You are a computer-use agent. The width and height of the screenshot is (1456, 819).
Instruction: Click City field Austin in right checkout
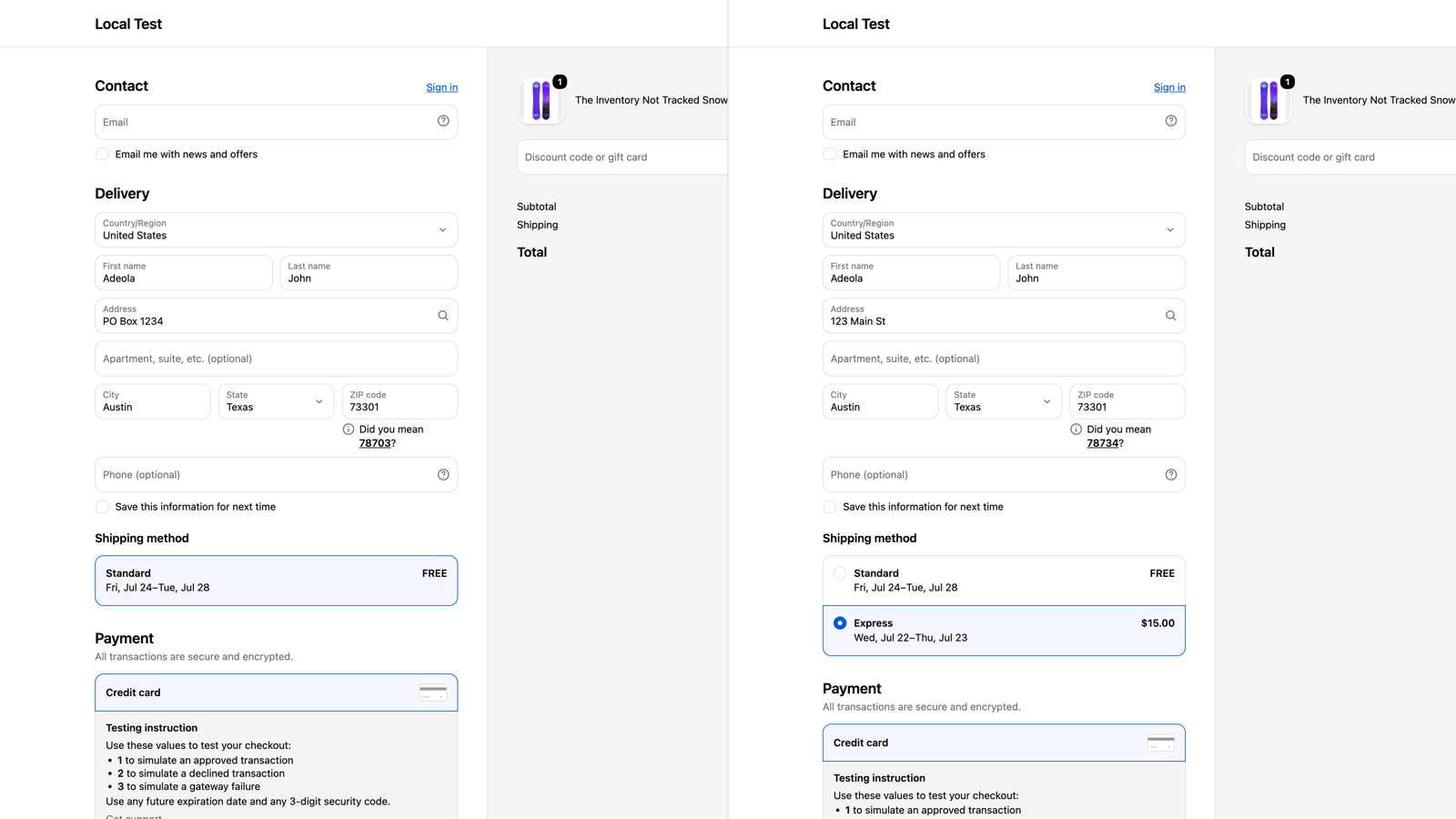point(880,401)
